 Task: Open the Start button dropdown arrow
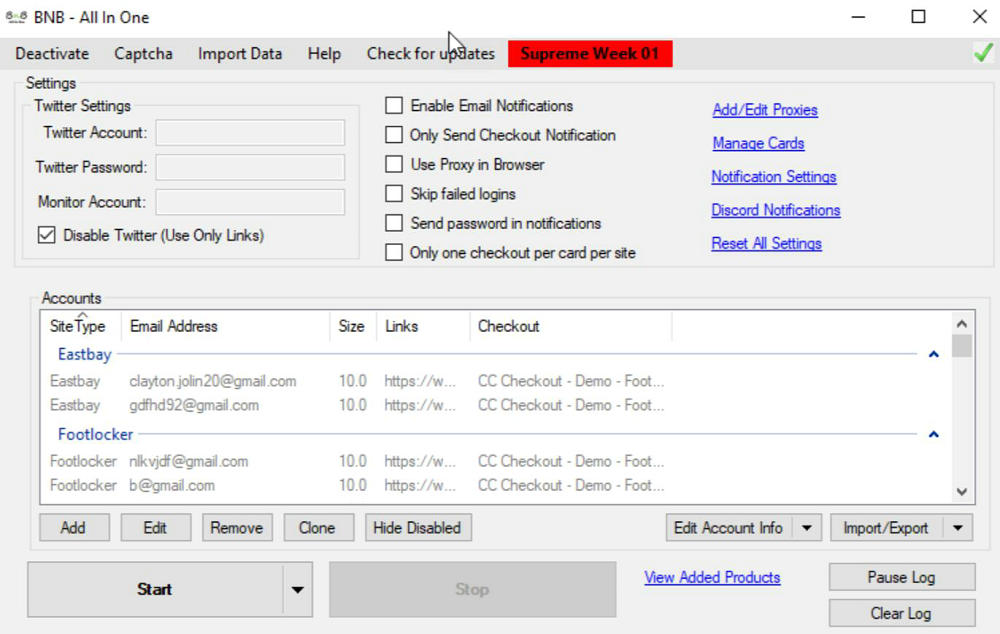click(298, 589)
